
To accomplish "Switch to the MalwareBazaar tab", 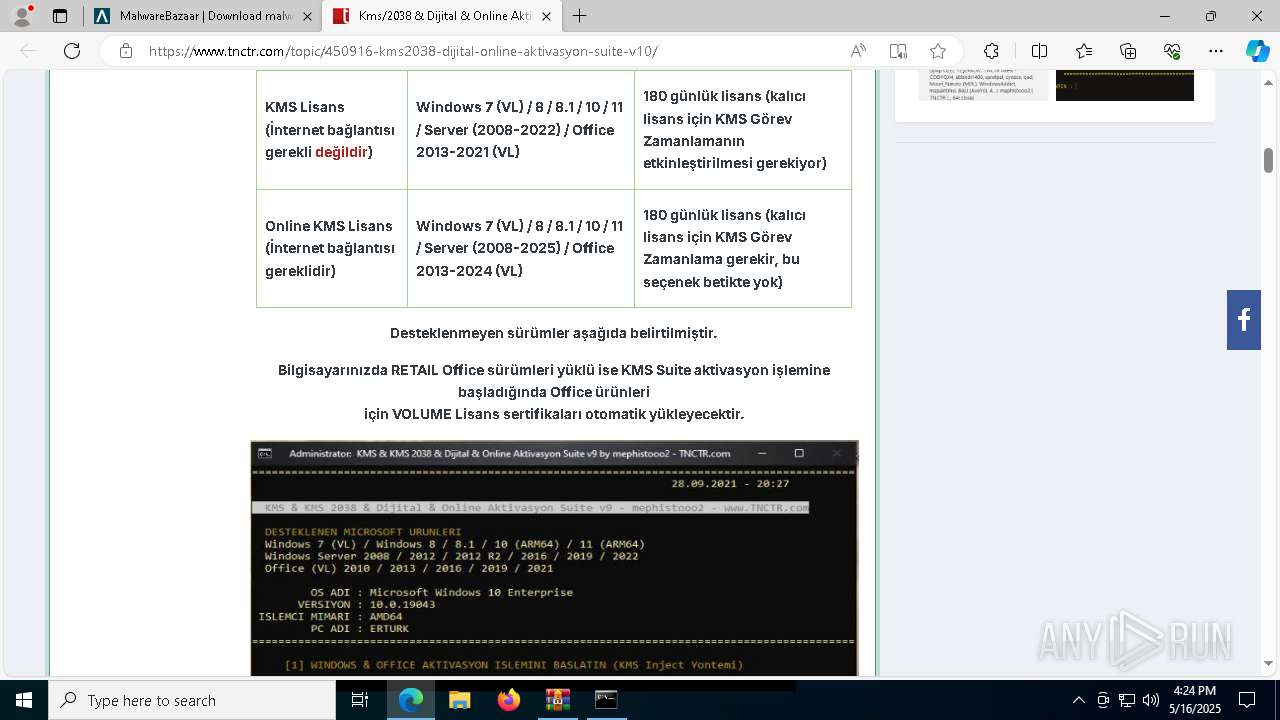I will point(202,16).
